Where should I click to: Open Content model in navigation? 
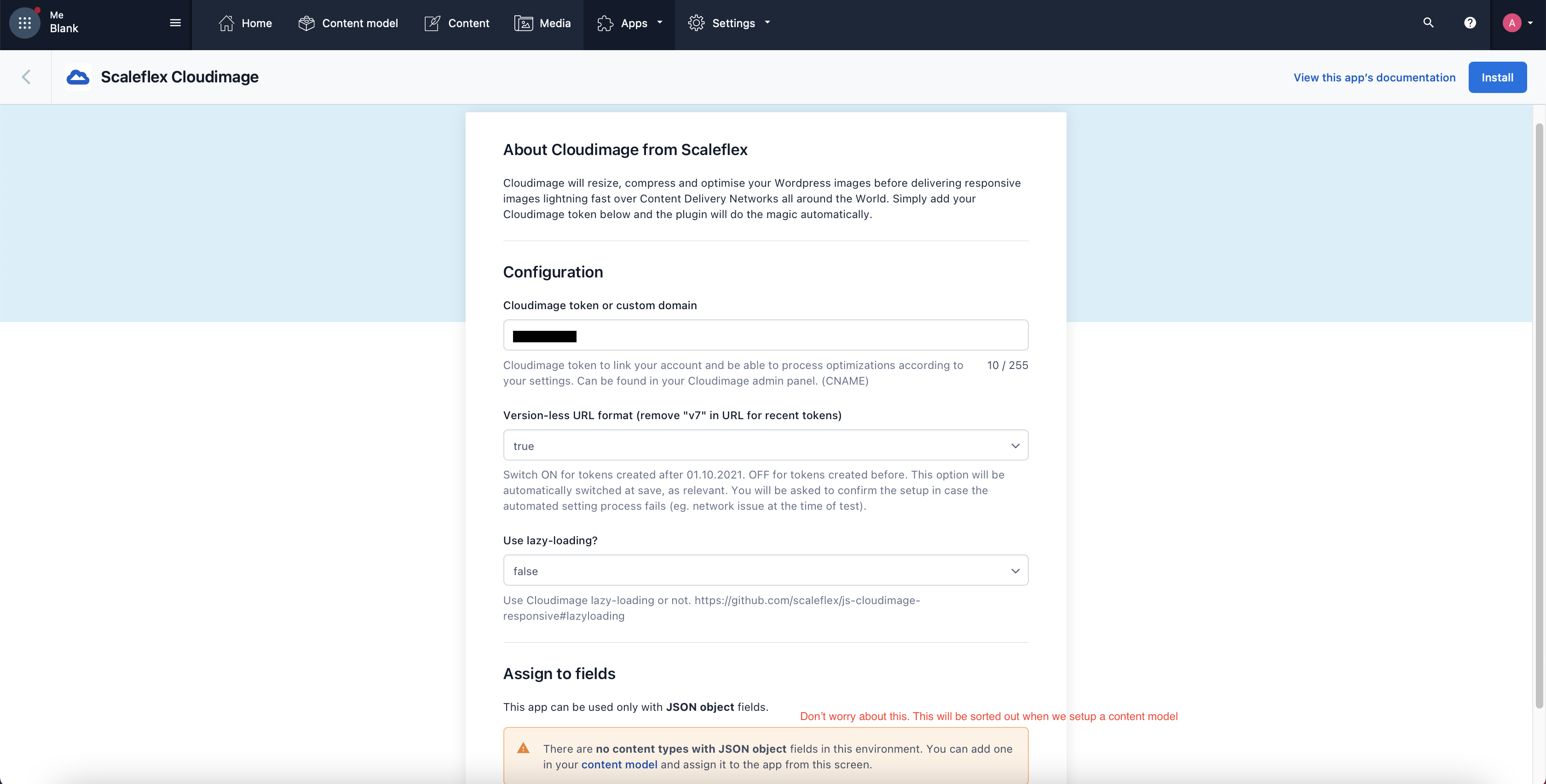click(348, 23)
